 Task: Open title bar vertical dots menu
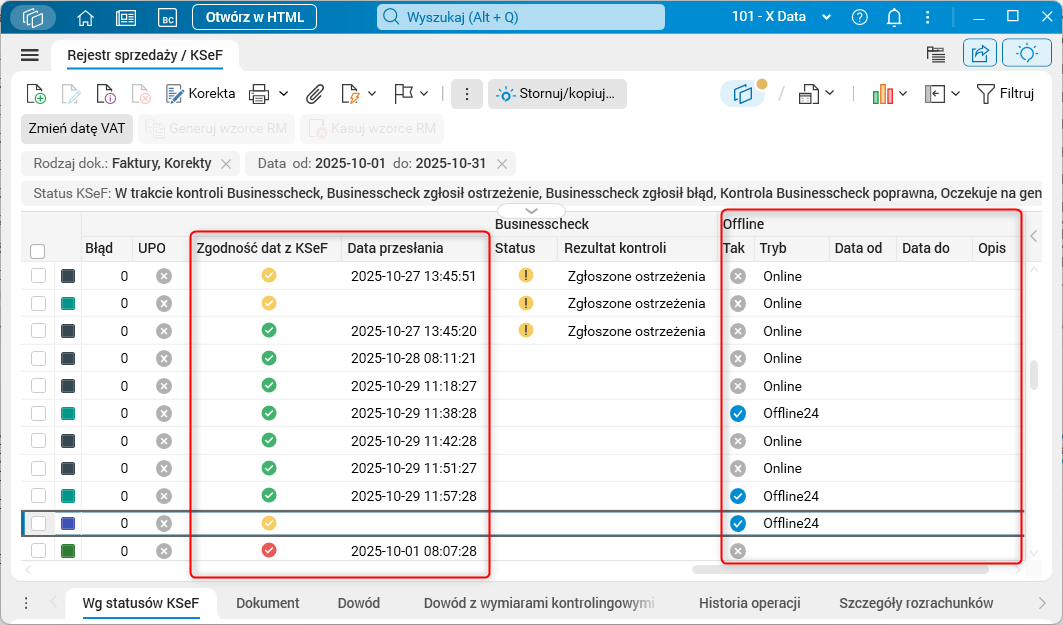(x=927, y=18)
